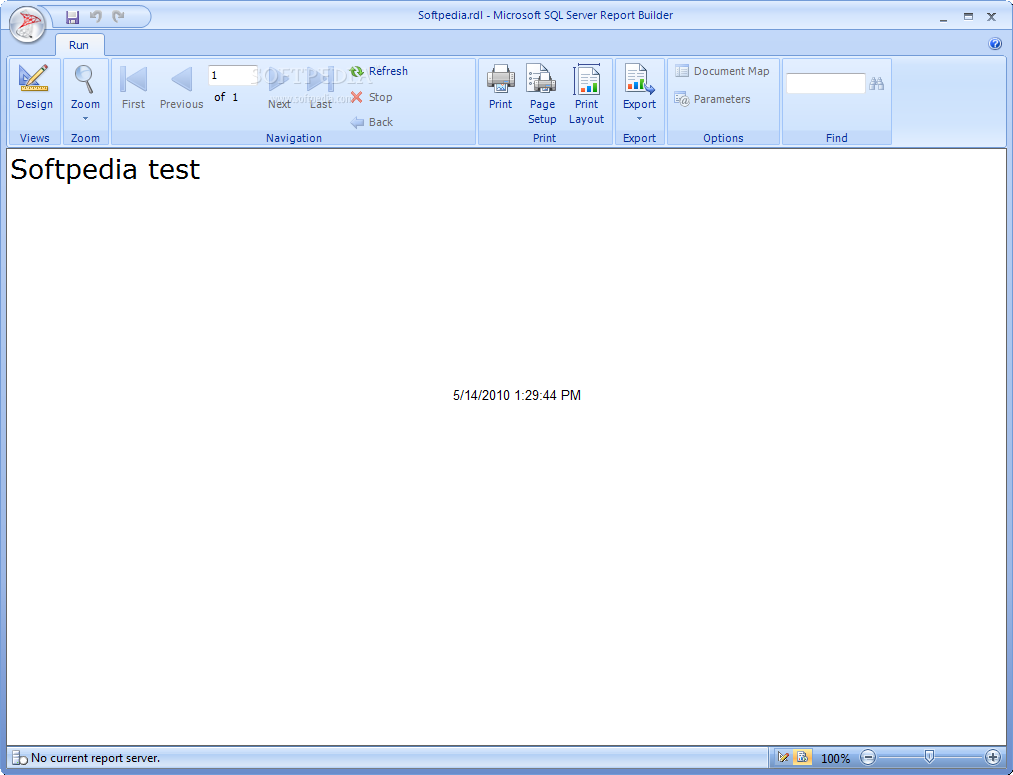Select the Run ribbon tab

(79, 45)
